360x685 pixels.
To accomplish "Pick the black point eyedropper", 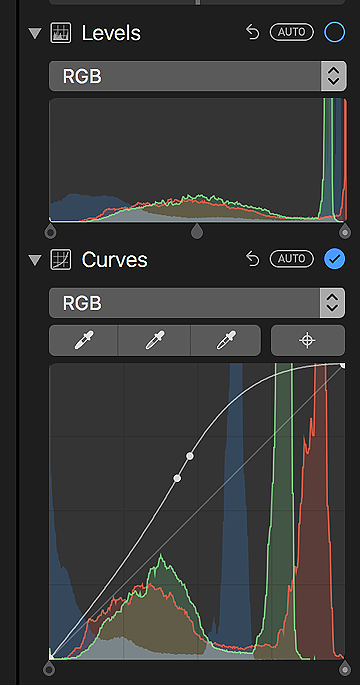I will (x=84, y=340).
